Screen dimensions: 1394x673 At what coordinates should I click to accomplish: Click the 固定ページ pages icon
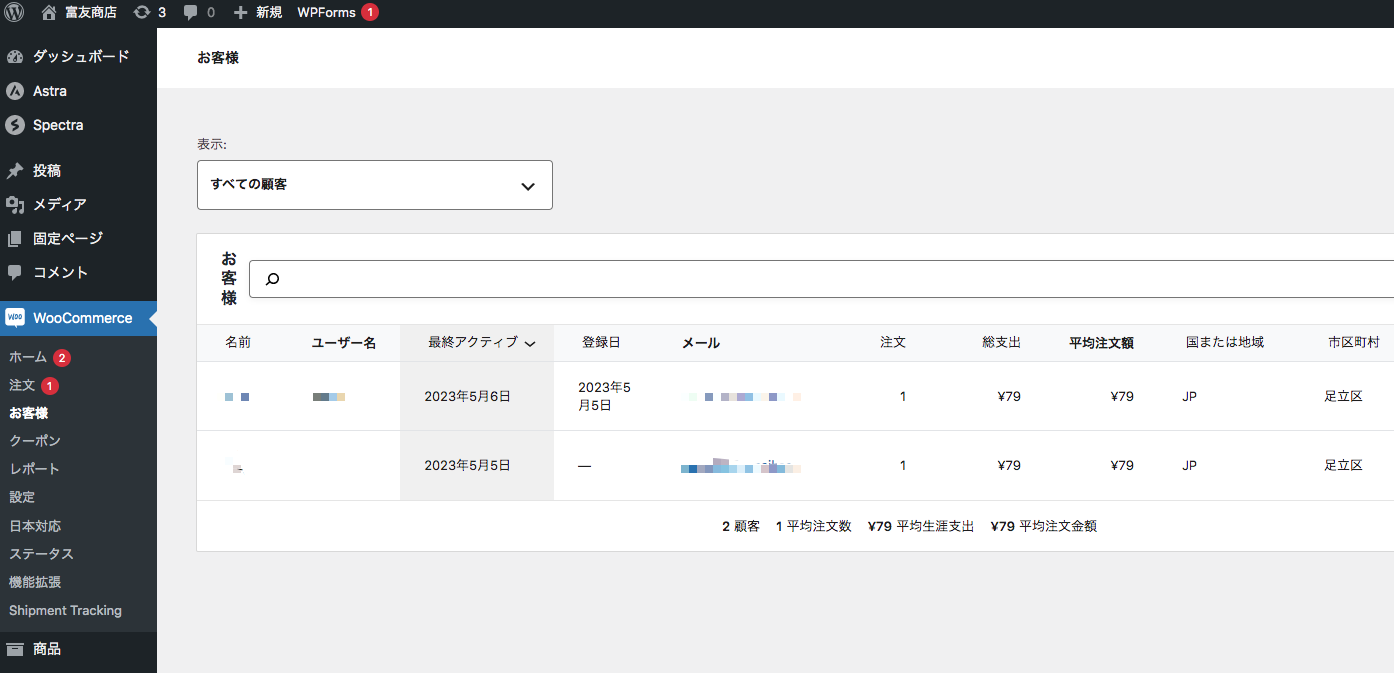[15, 239]
